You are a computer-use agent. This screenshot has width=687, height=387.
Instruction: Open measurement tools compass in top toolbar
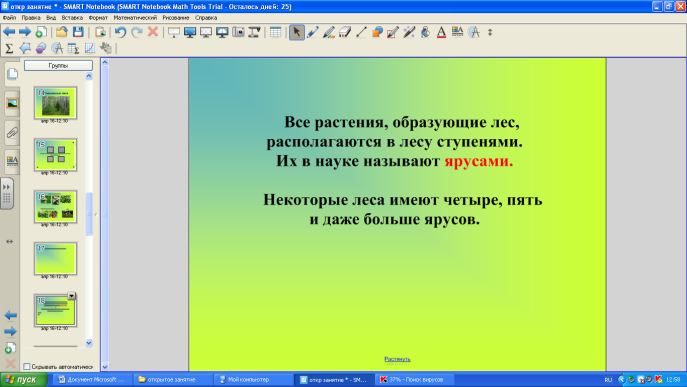[474, 32]
